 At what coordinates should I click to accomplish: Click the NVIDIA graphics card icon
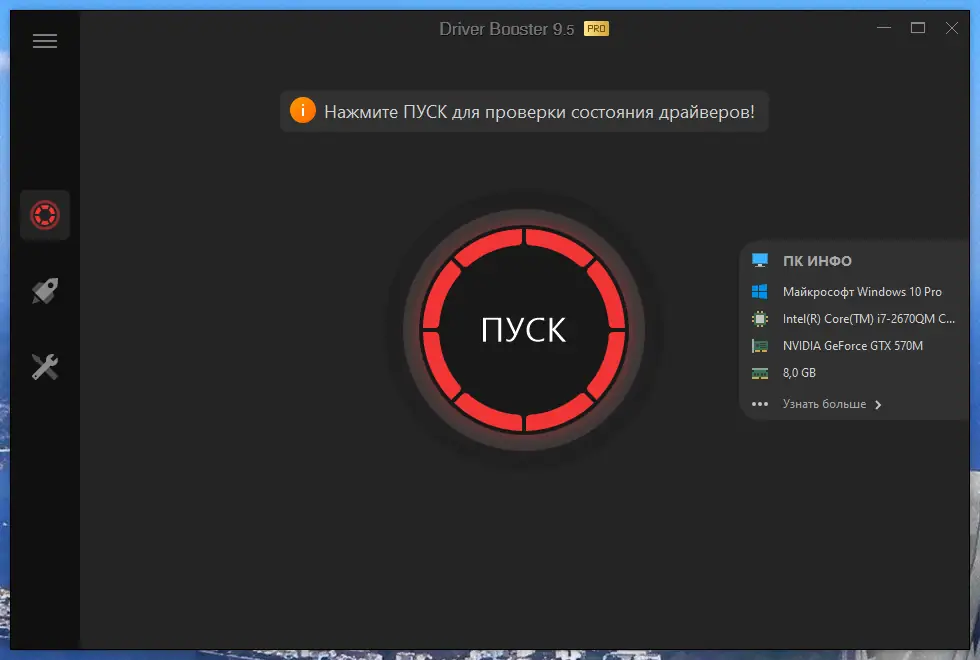coord(761,345)
